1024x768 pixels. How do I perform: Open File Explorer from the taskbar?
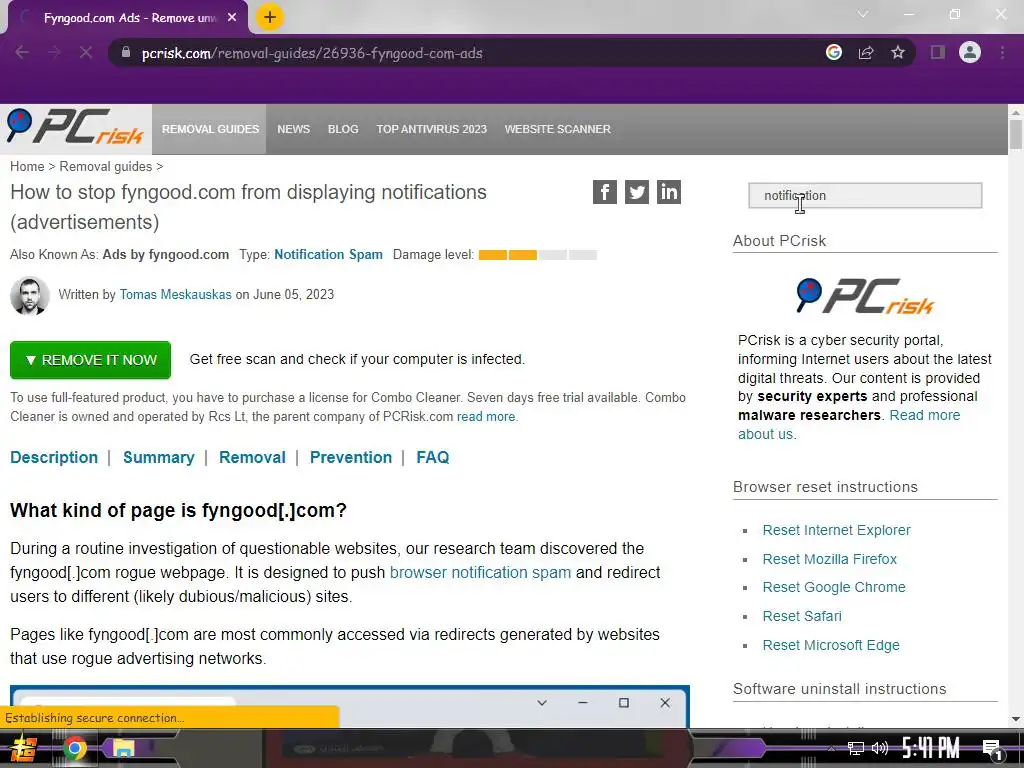(x=123, y=748)
